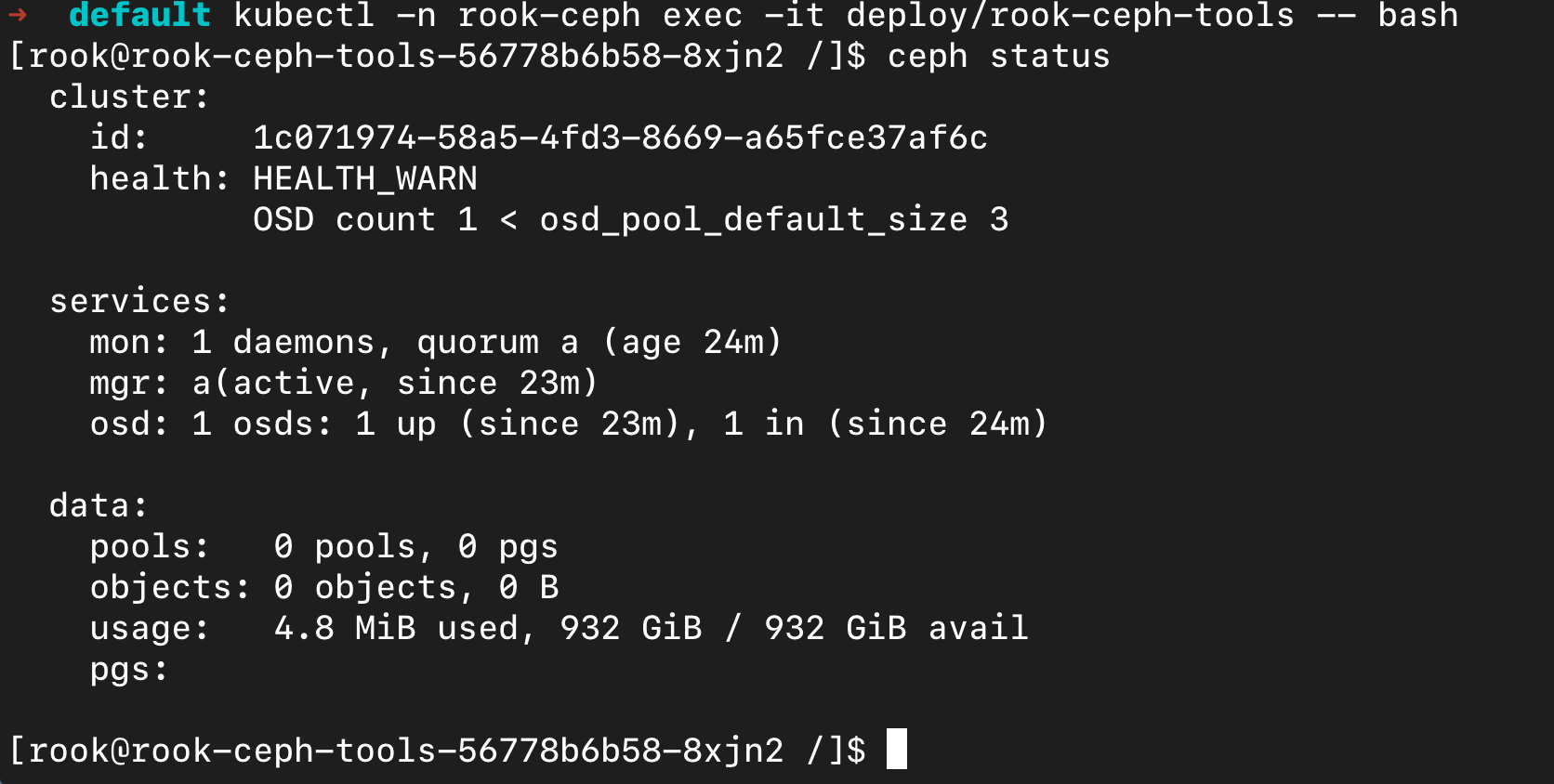Screen dimensions: 1554x784
Task: Click the "0 pools, 0 pgs" text
Action: tap(415, 547)
